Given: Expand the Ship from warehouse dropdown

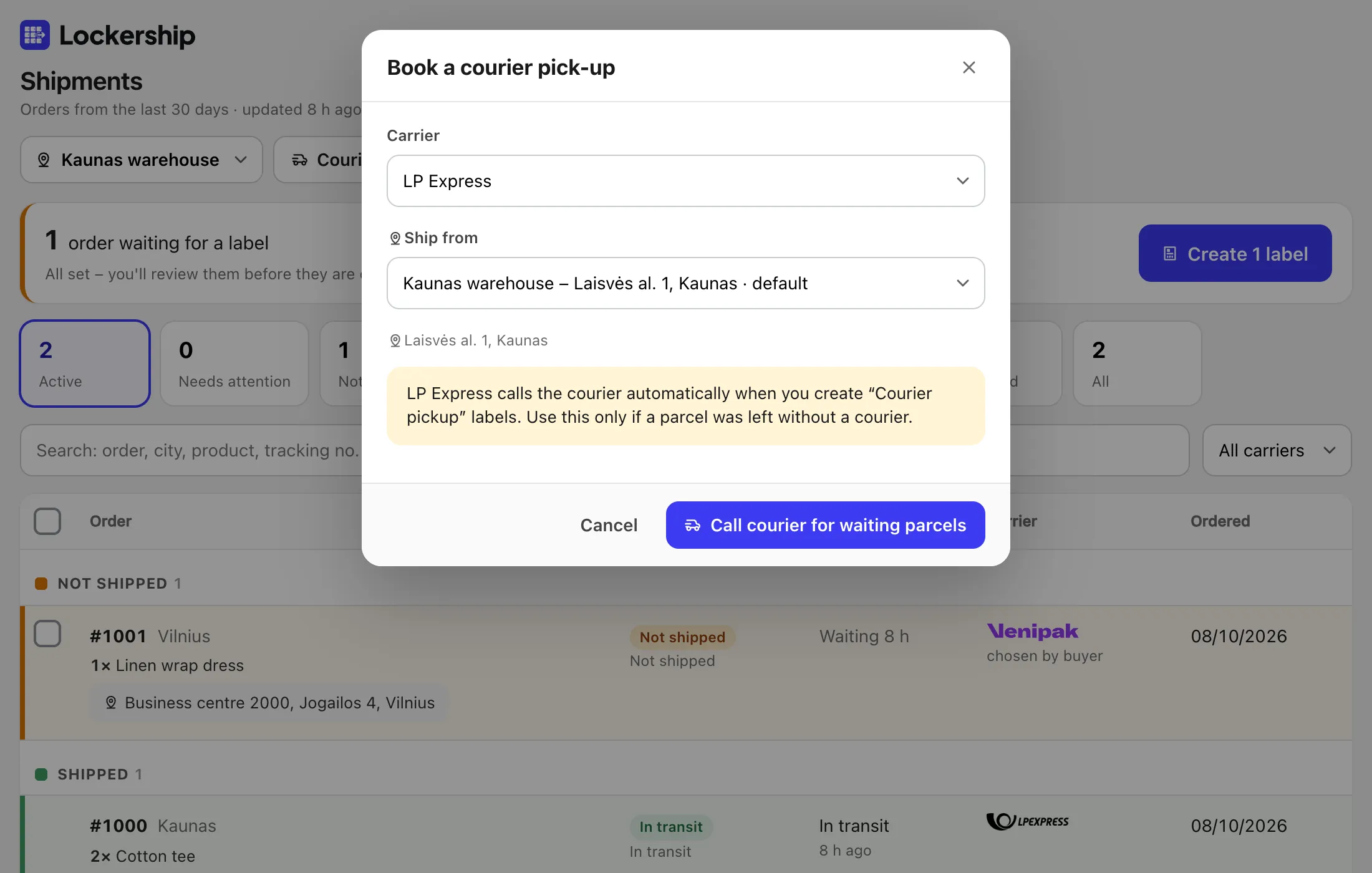Looking at the screenshot, I should coord(686,283).
